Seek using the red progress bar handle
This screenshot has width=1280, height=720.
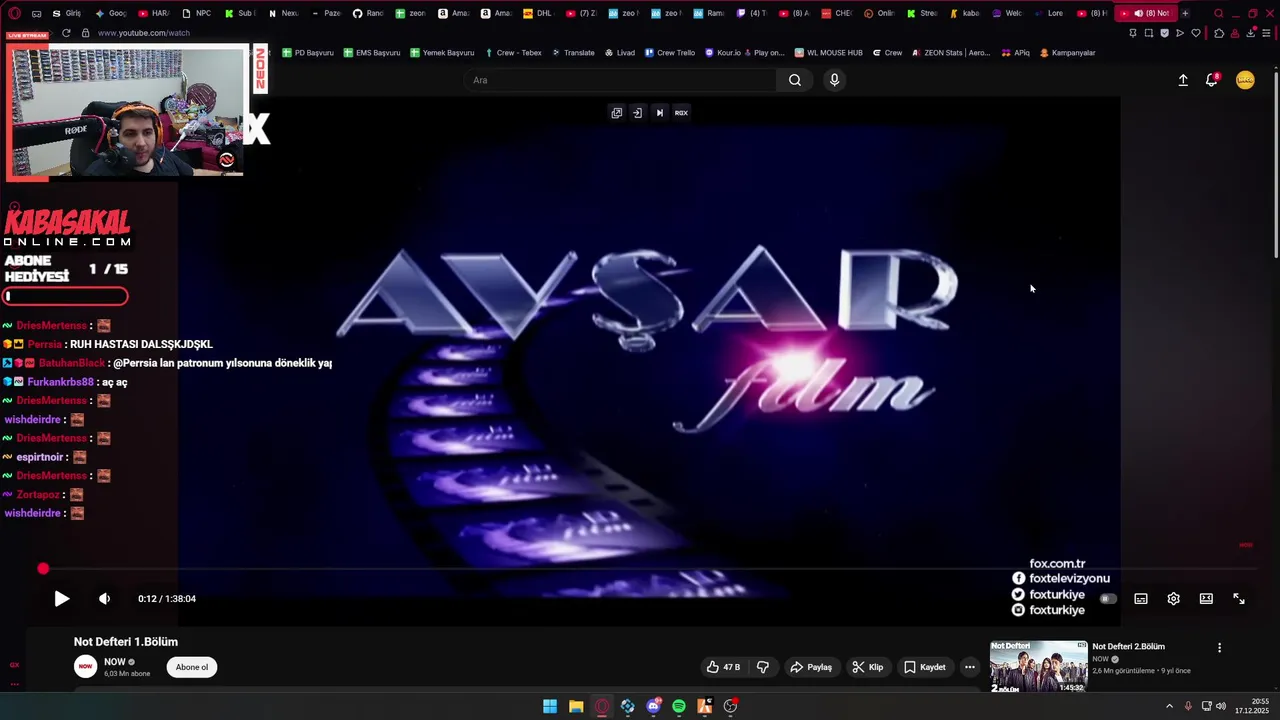[43, 569]
